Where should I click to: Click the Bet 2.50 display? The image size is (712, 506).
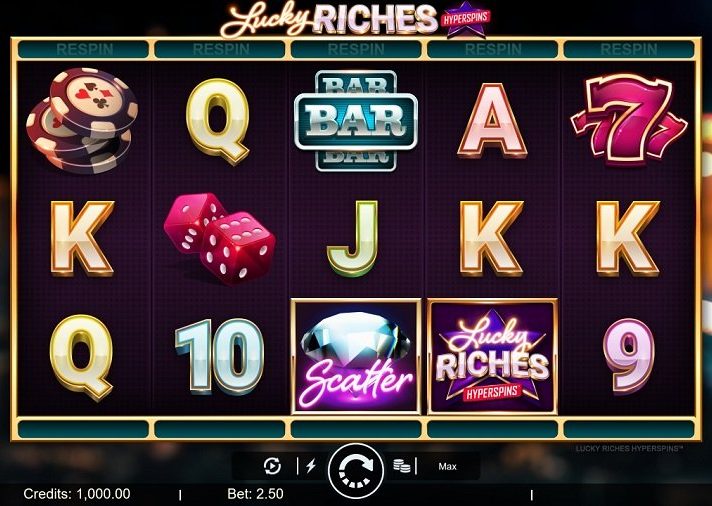click(255, 494)
